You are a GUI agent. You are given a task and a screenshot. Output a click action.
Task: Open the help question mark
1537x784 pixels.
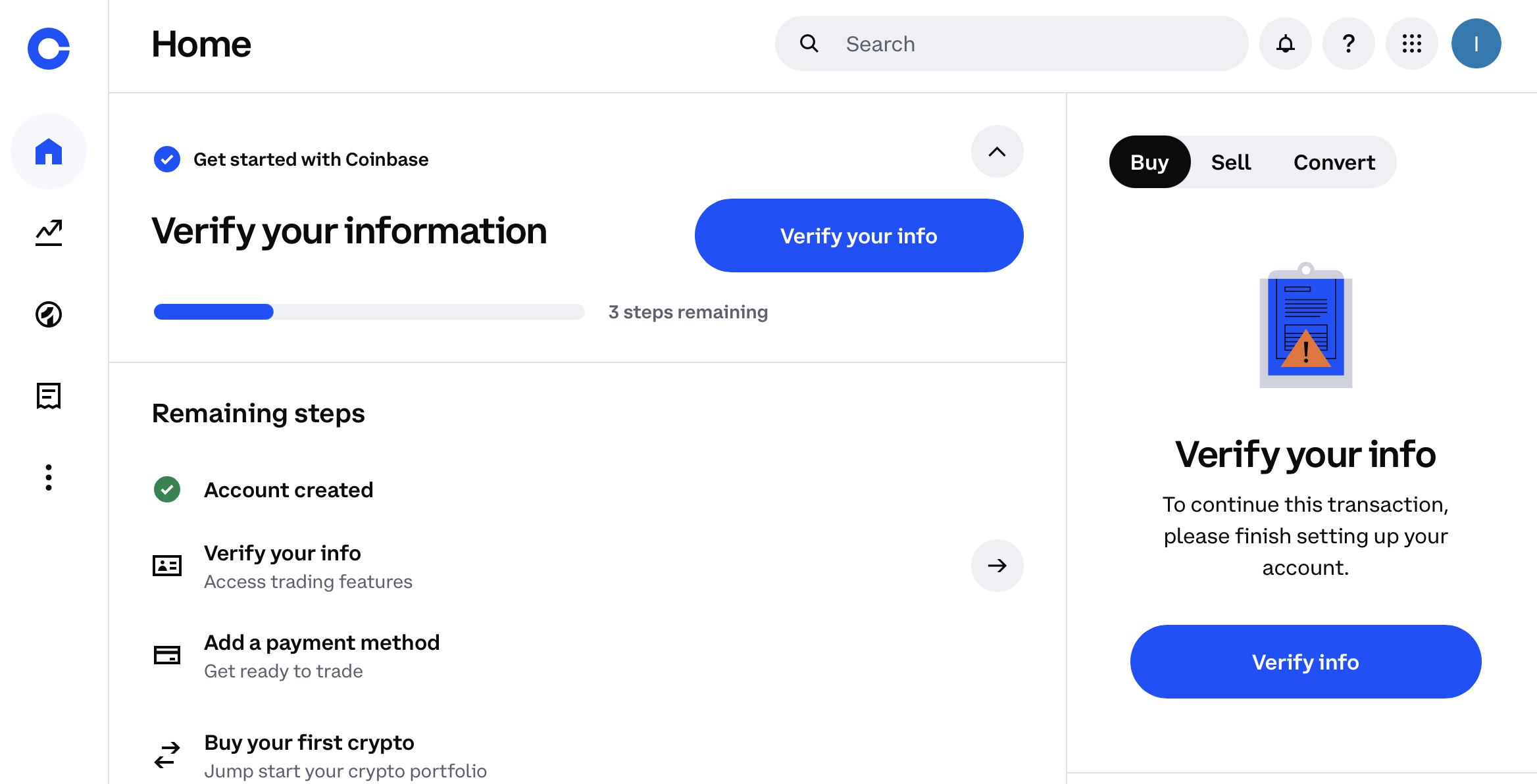click(1349, 43)
